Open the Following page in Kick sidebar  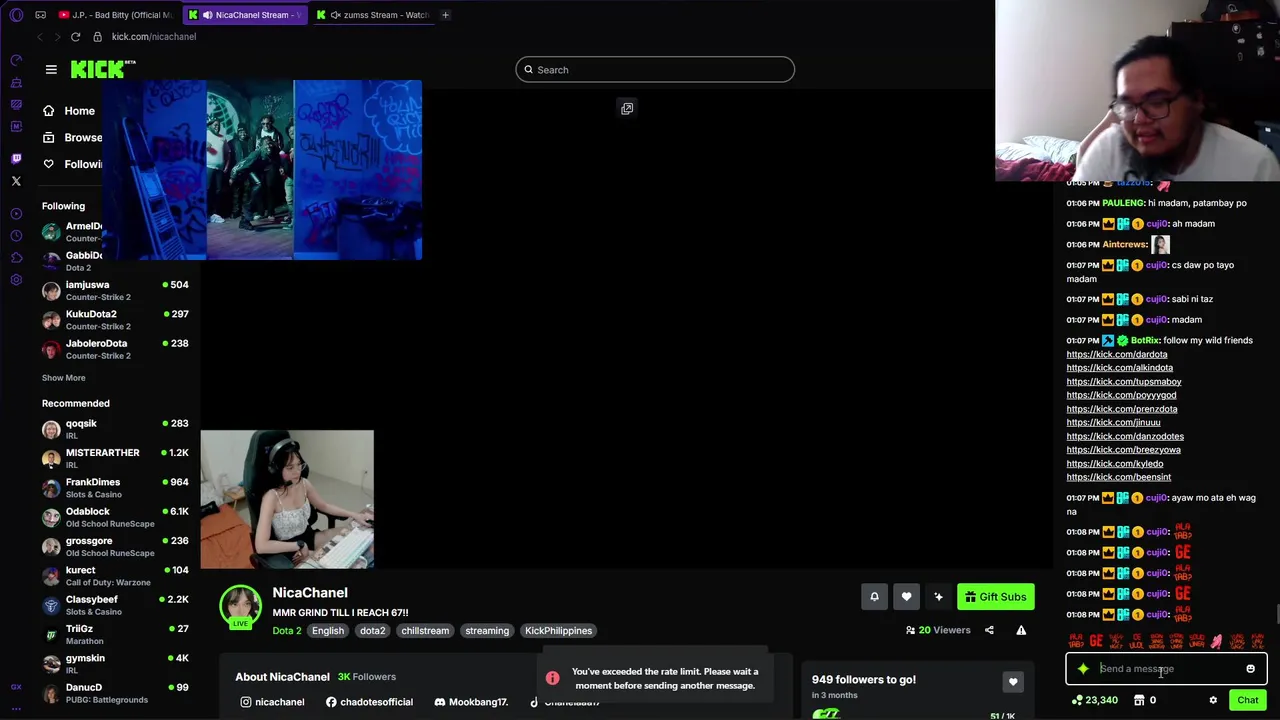click(x=72, y=164)
